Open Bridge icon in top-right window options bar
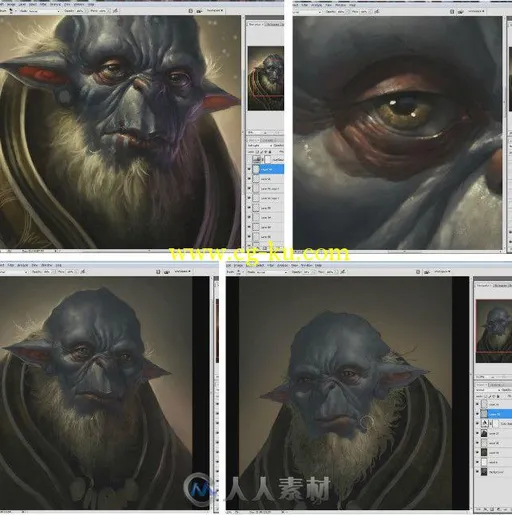This screenshot has height=515, width=512. [x=460, y=12]
